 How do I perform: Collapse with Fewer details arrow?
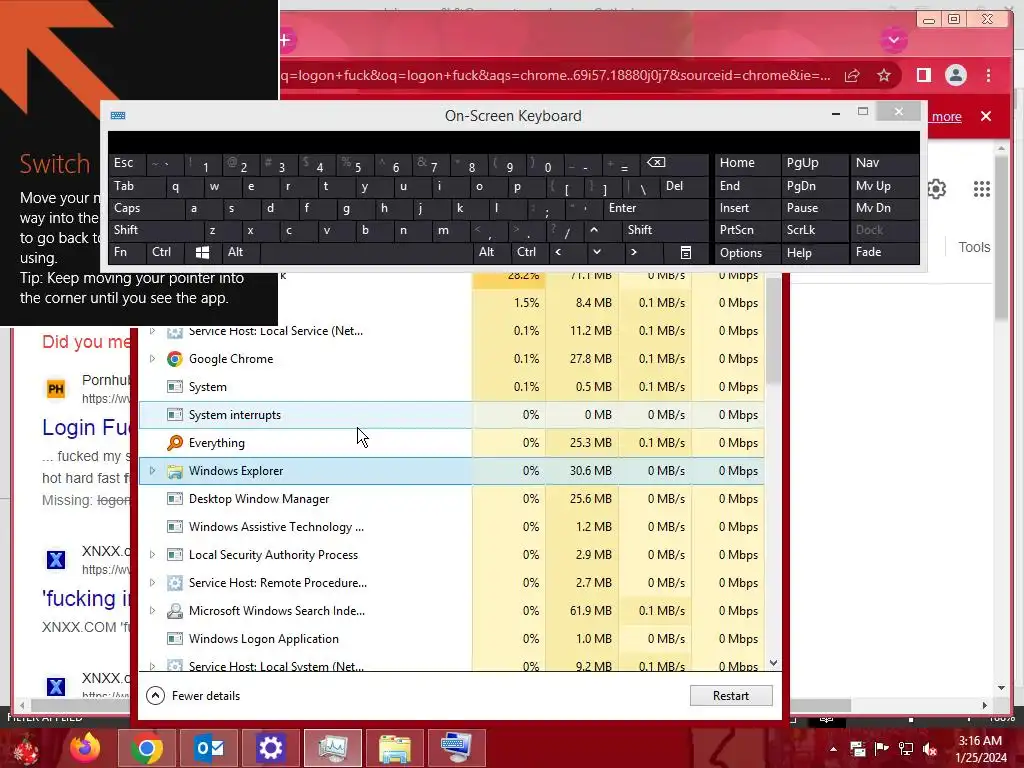click(155, 696)
